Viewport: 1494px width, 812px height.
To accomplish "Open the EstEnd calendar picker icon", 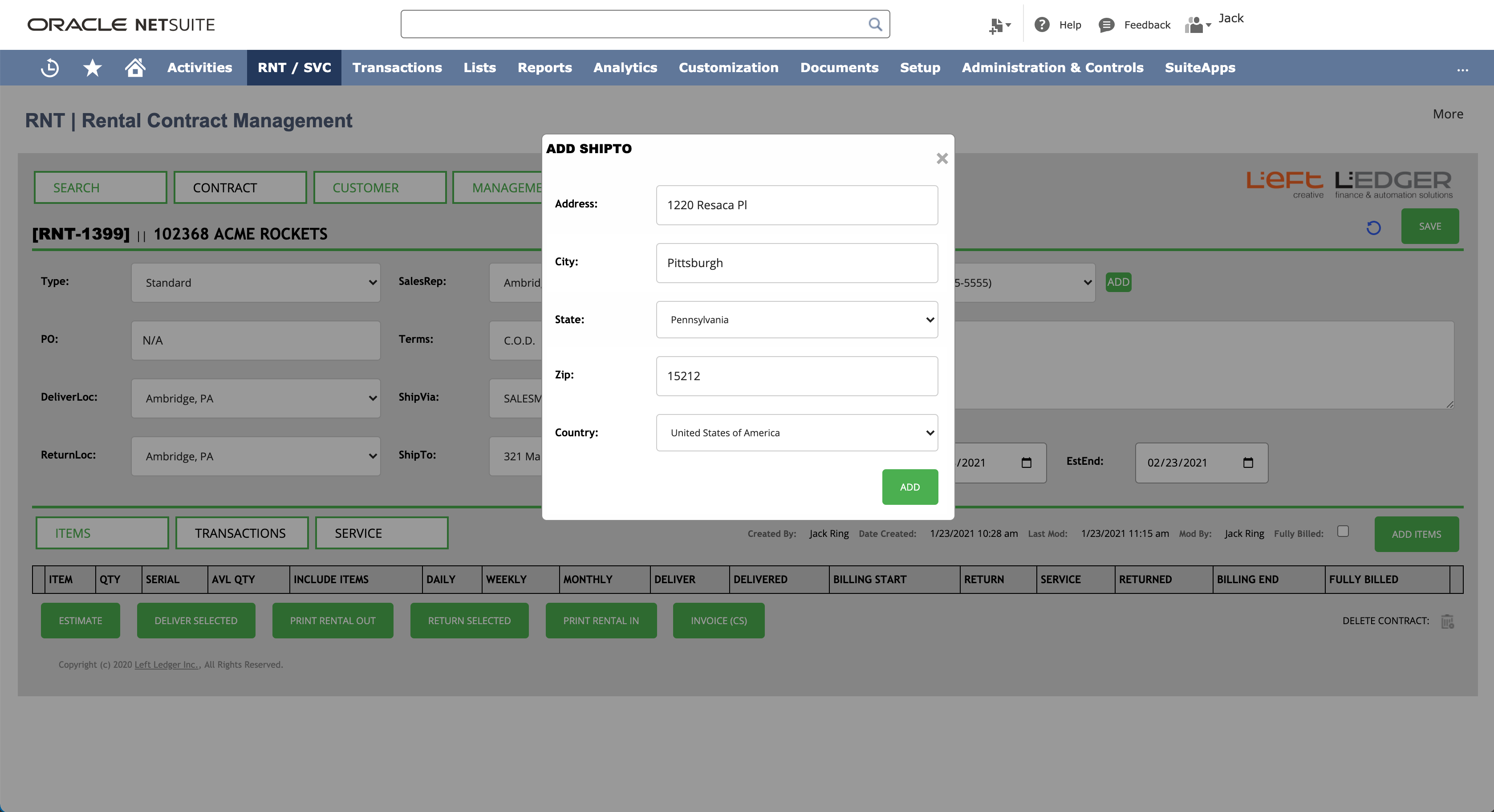I will click(x=1248, y=463).
